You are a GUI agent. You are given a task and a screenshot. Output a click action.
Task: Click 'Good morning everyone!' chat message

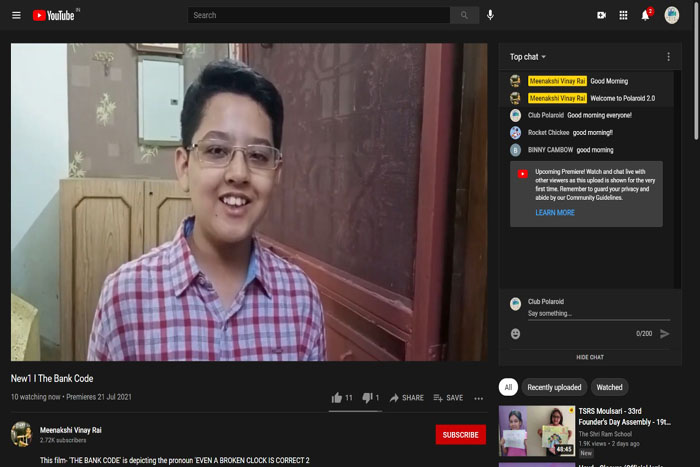click(x=599, y=115)
